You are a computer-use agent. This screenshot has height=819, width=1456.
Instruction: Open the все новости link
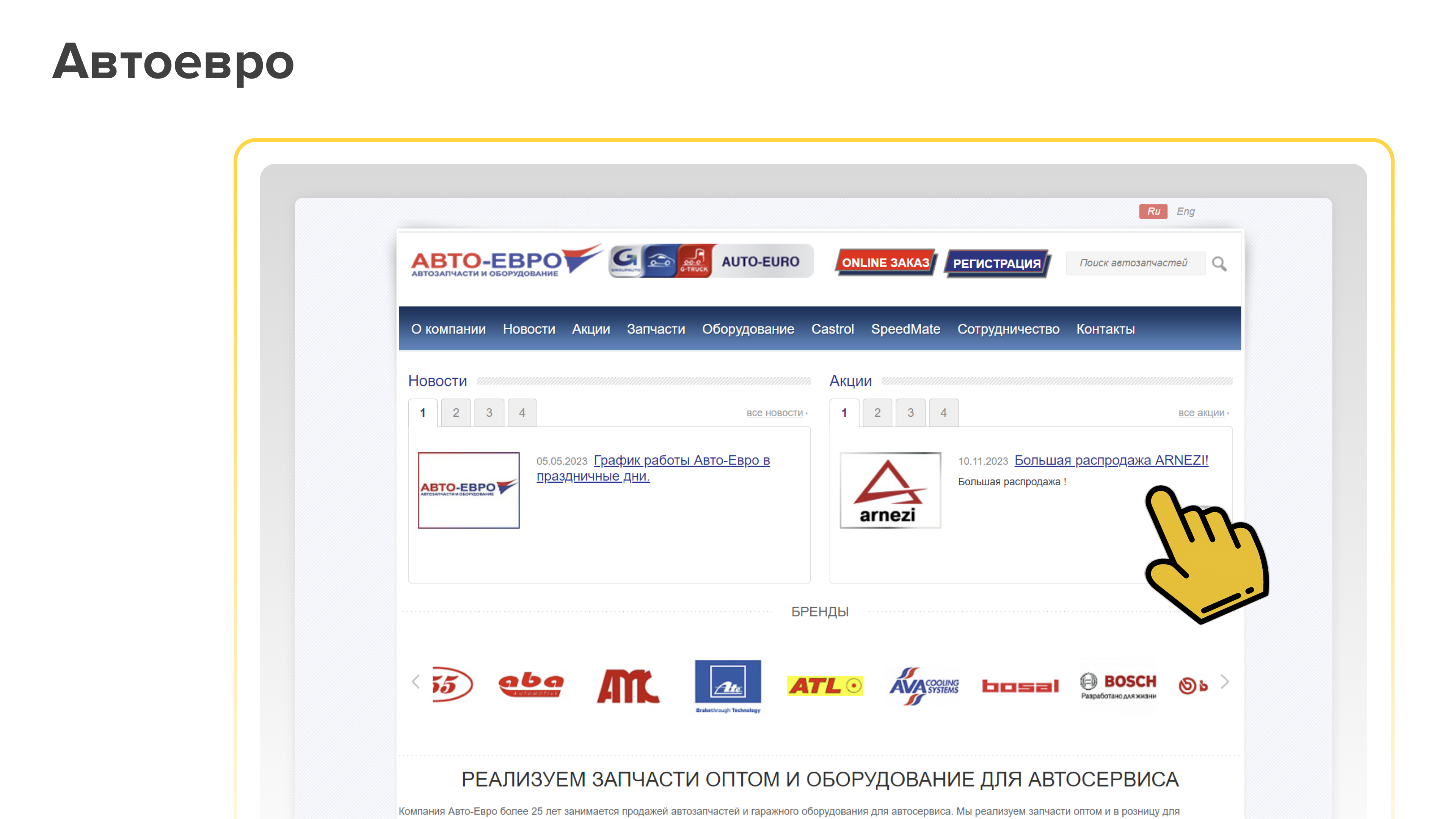coord(774,413)
